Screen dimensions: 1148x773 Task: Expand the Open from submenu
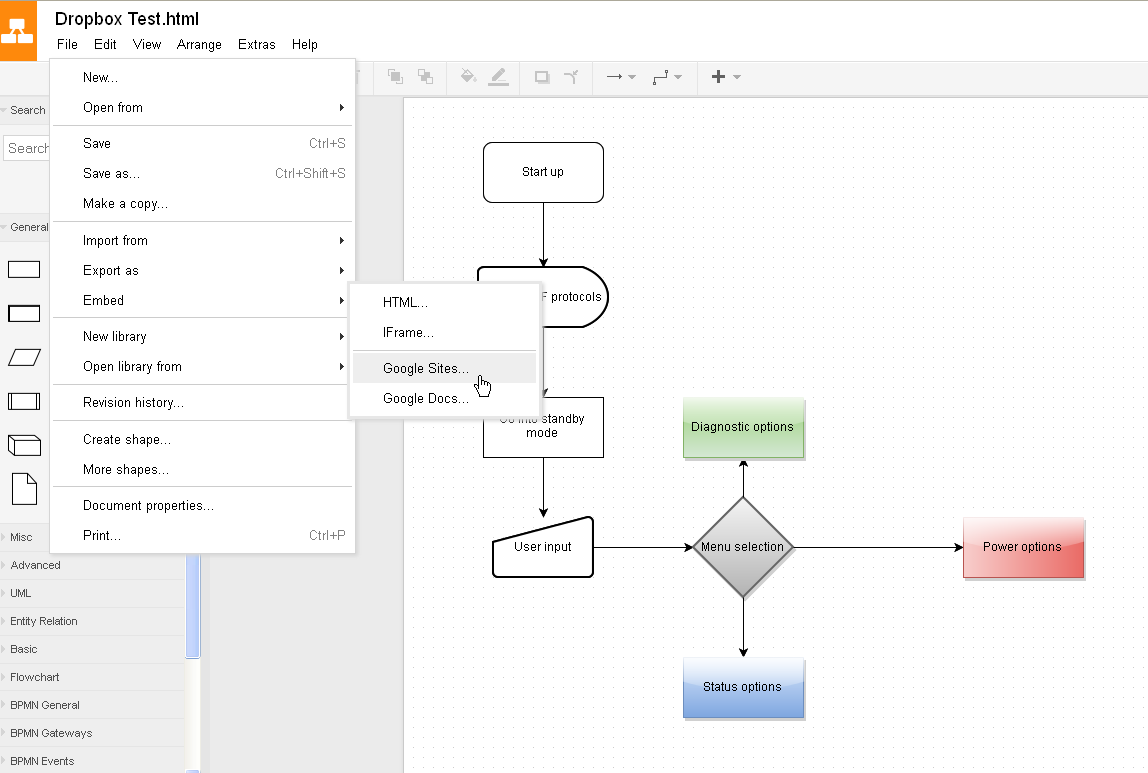[x=203, y=108]
